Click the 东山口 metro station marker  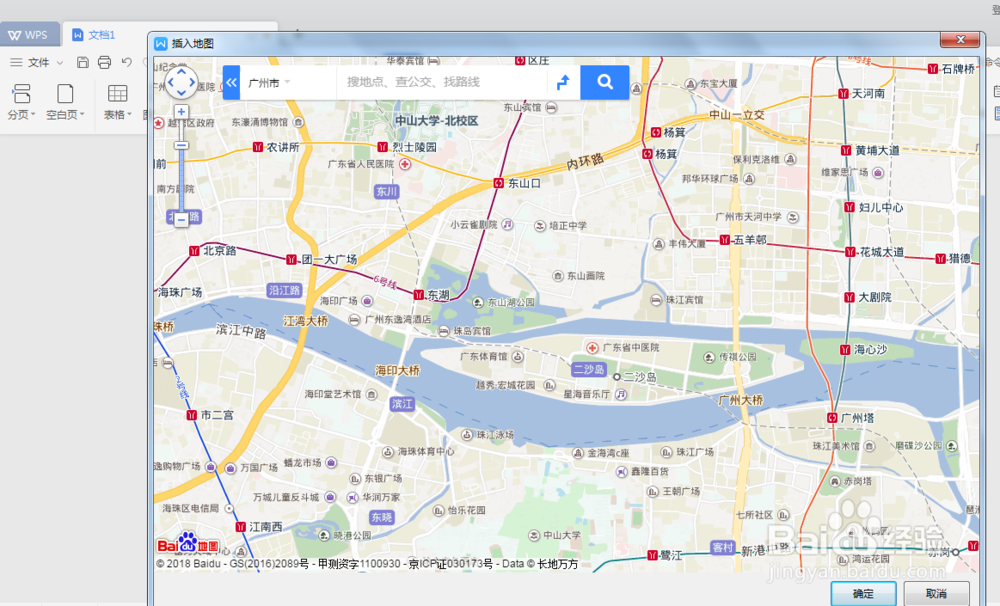[x=498, y=183]
